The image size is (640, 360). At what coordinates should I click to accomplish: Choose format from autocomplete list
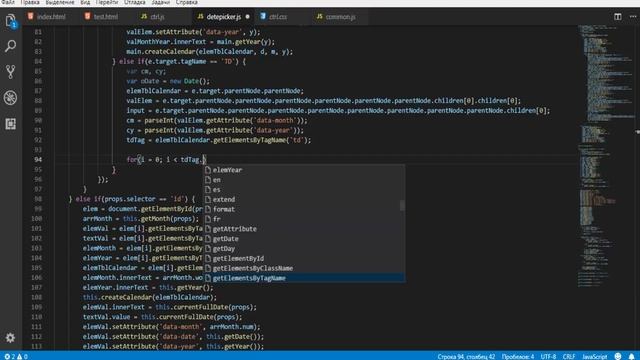click(304, 209)
